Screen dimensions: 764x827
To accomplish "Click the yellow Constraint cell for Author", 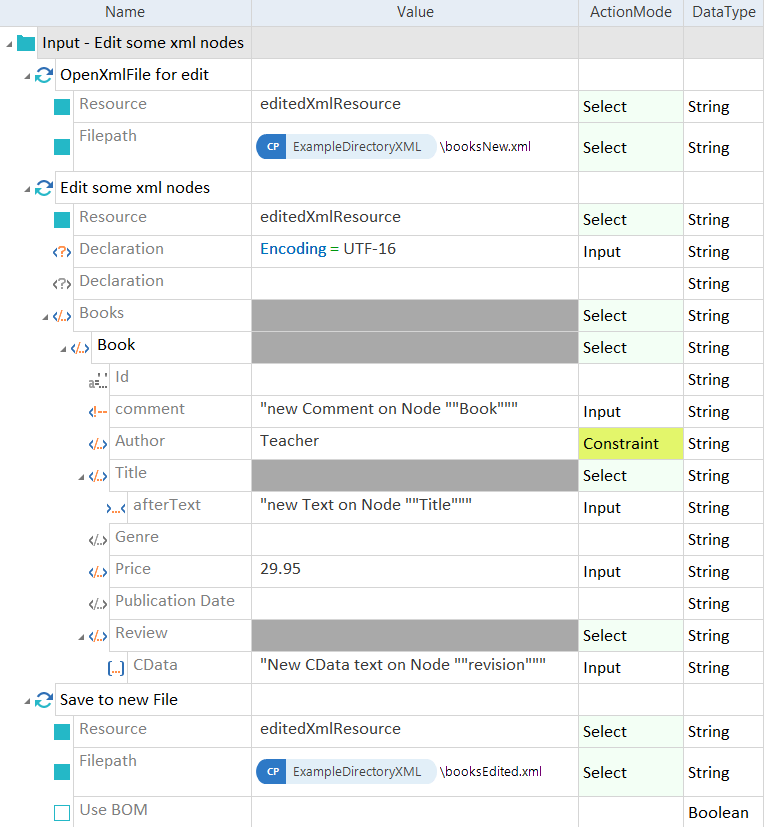I will 630,443.
